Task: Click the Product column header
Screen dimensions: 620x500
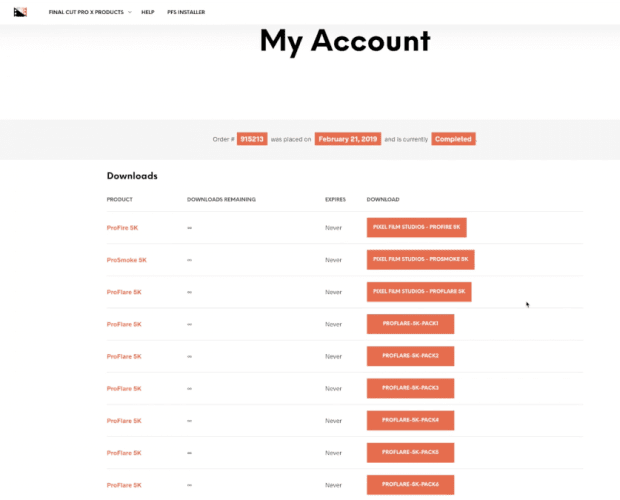Action: [x=119, y=200]
